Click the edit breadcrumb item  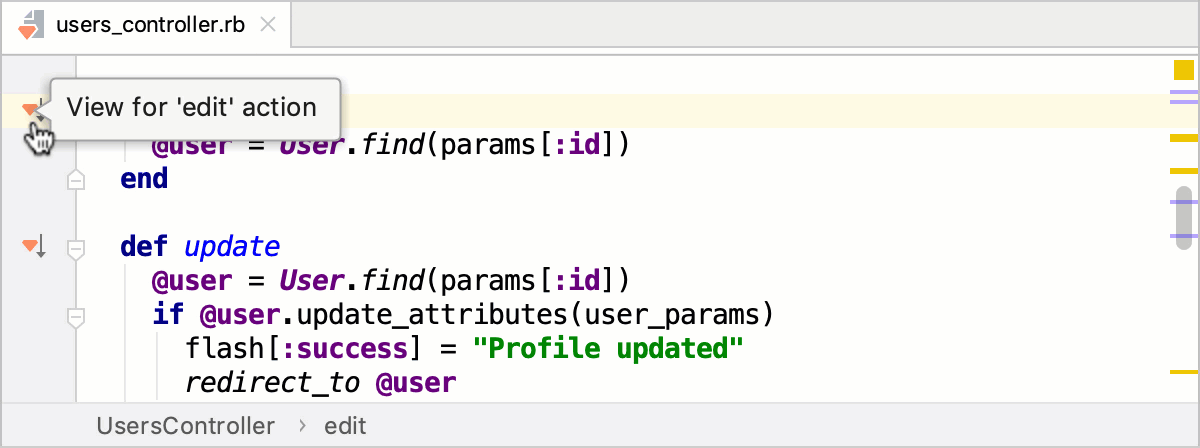click(345, 426)
